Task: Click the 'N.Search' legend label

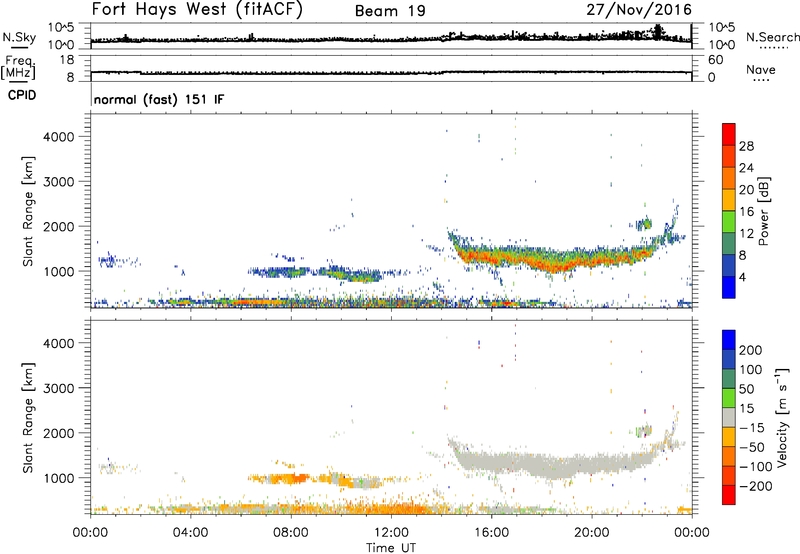Action: point(772,37)
